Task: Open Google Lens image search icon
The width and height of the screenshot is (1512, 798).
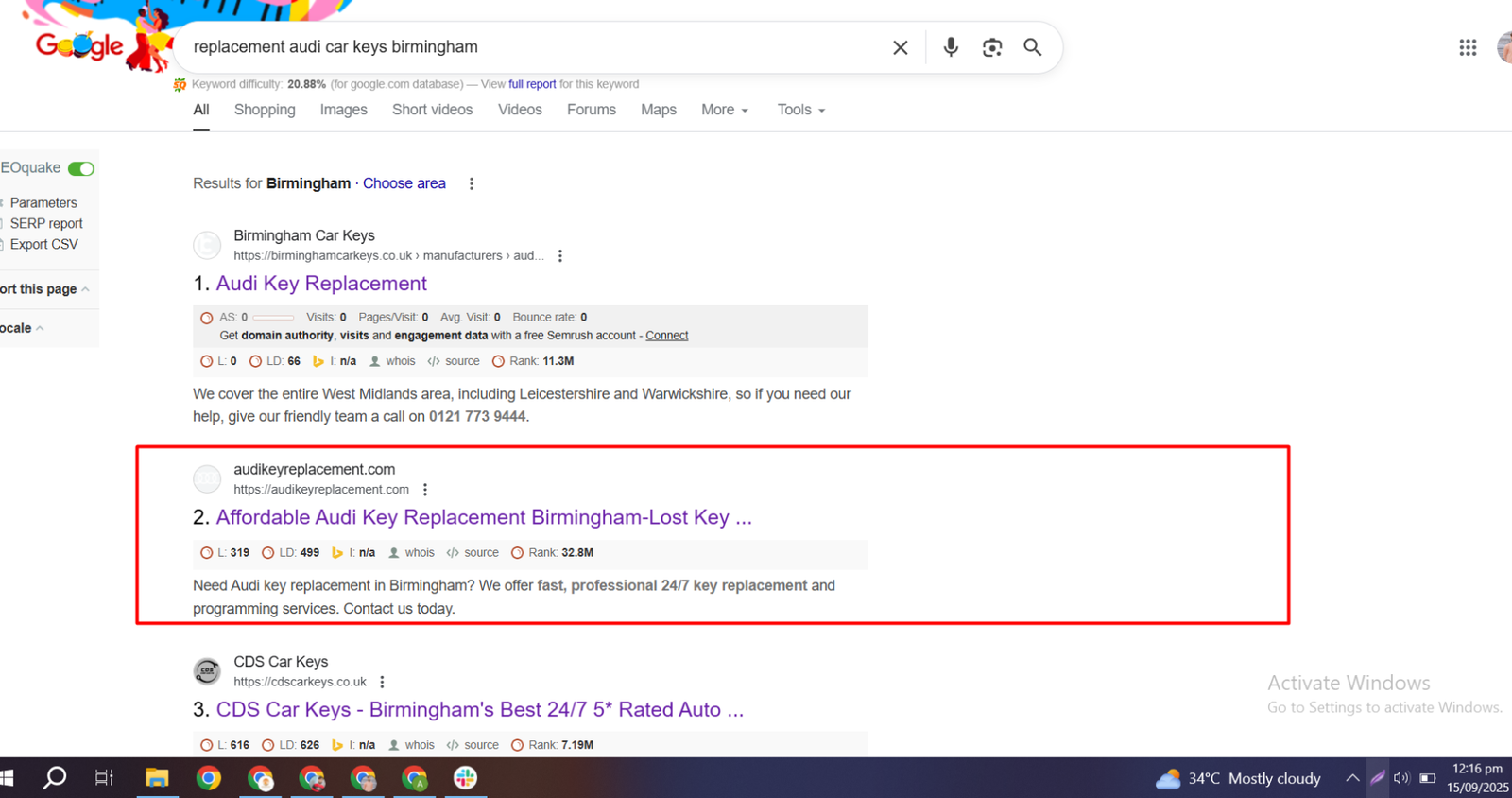Action: tap(991, 47)
